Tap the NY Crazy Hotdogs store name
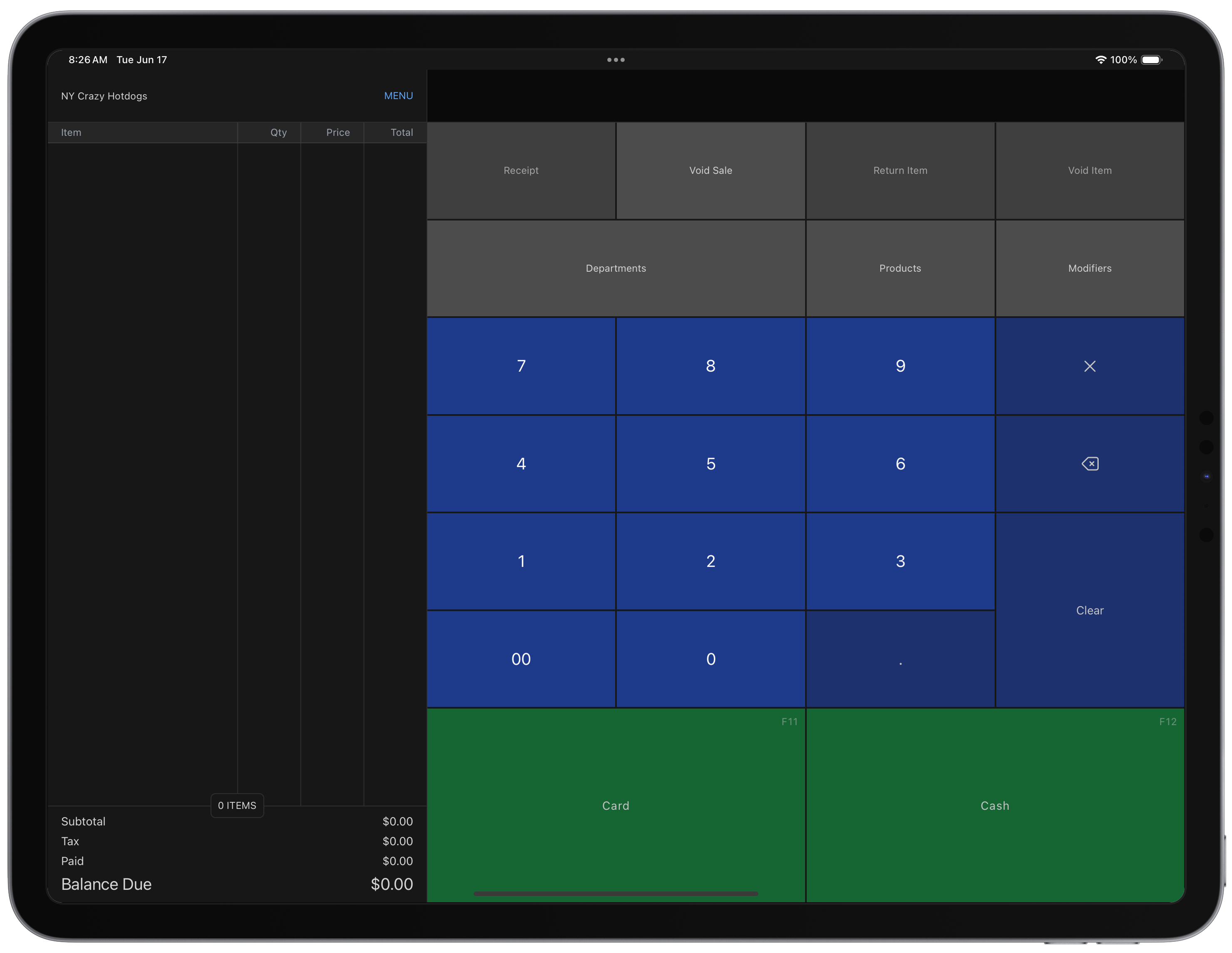Viewport: 1232px width, 953px height. tap(104, 96)
